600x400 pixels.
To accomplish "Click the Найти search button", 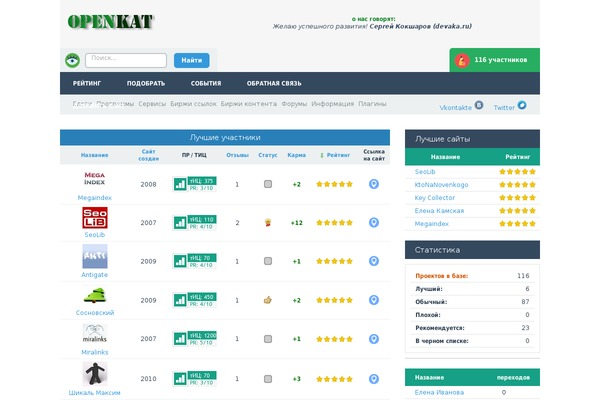I will pyautogui.click(x=191, y=60).
